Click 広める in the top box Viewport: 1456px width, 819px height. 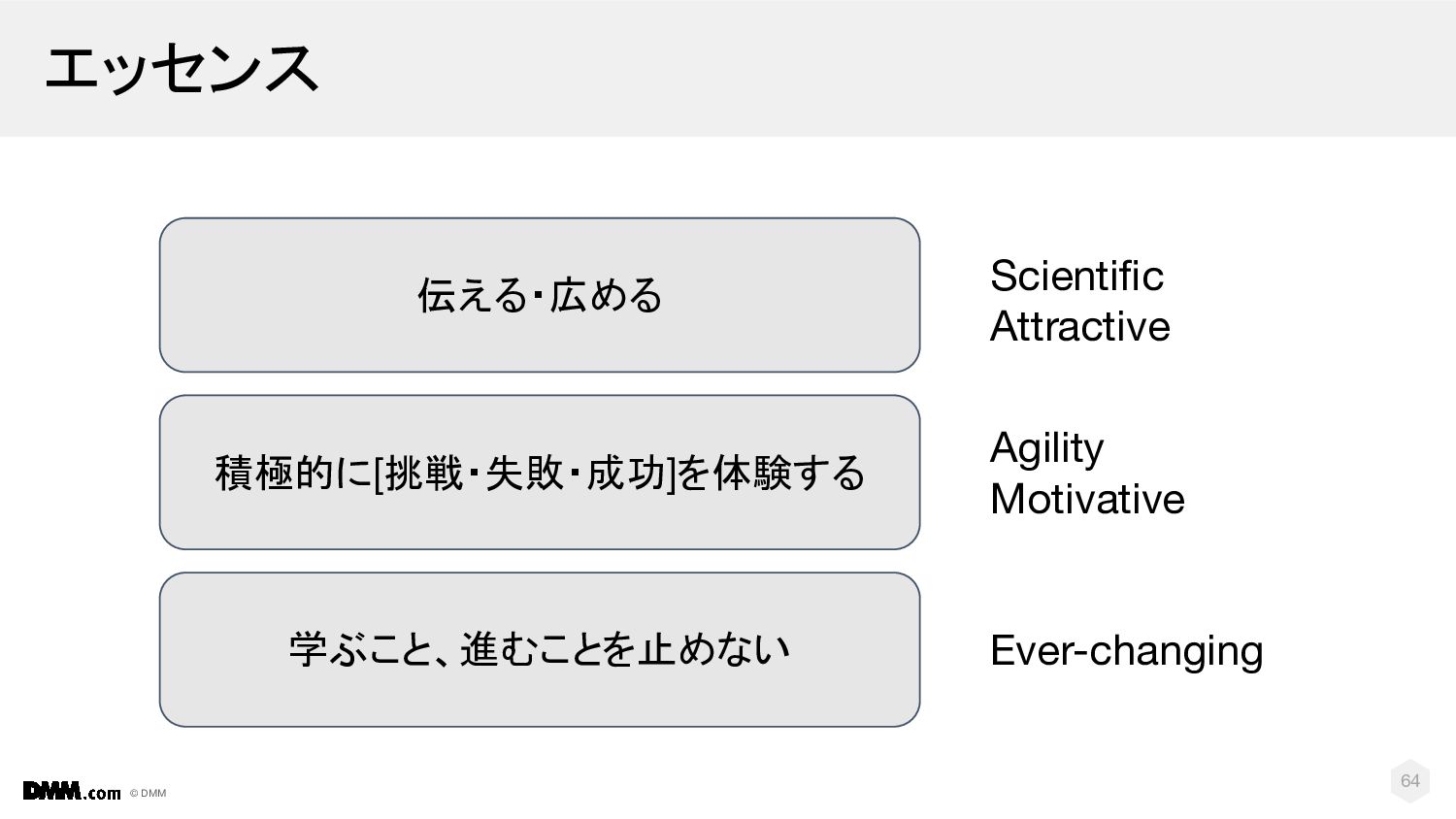tap(606, 295)
